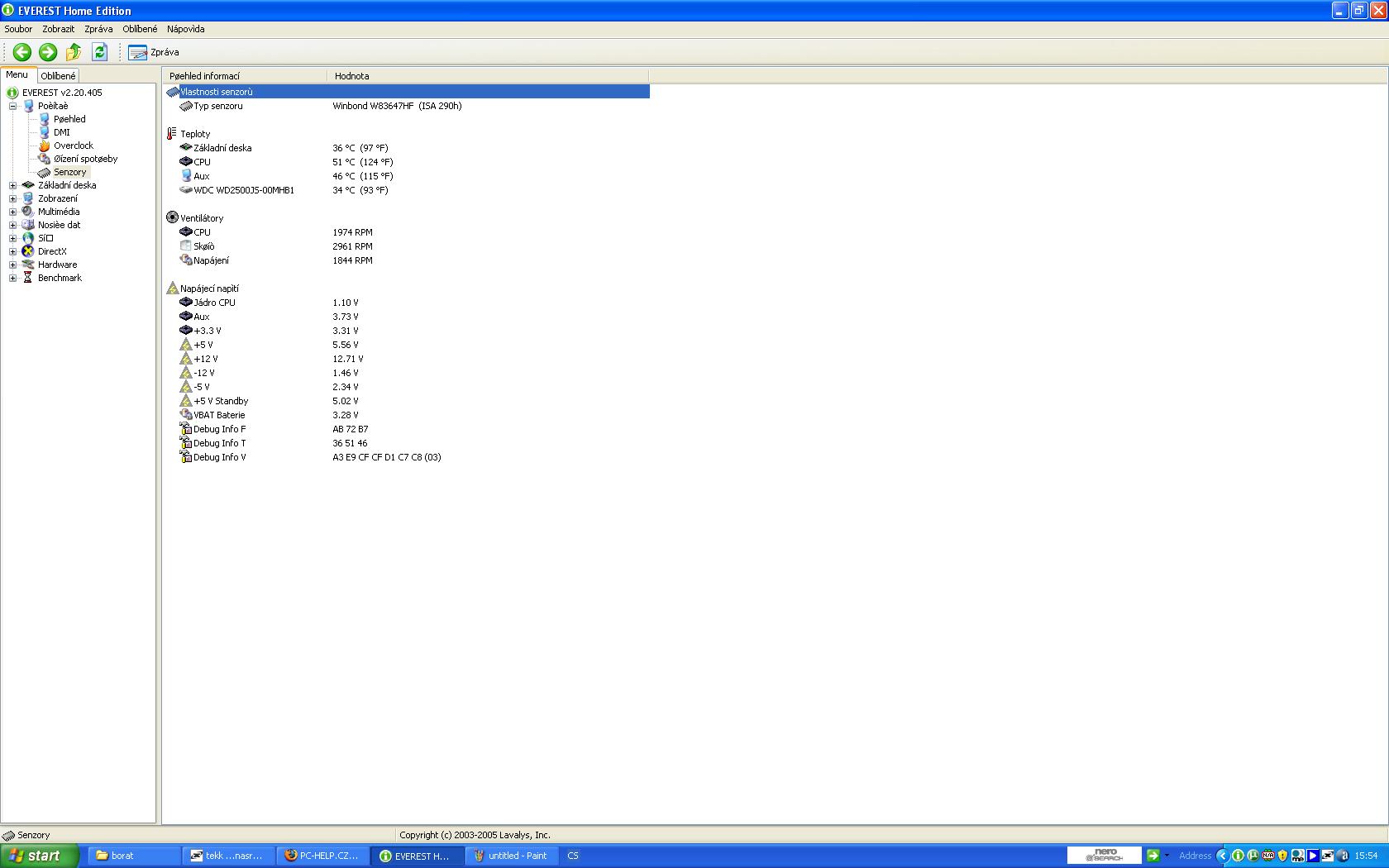Click the VBAT Baterie icon
Screen dimensions: 1389x868
186,415
